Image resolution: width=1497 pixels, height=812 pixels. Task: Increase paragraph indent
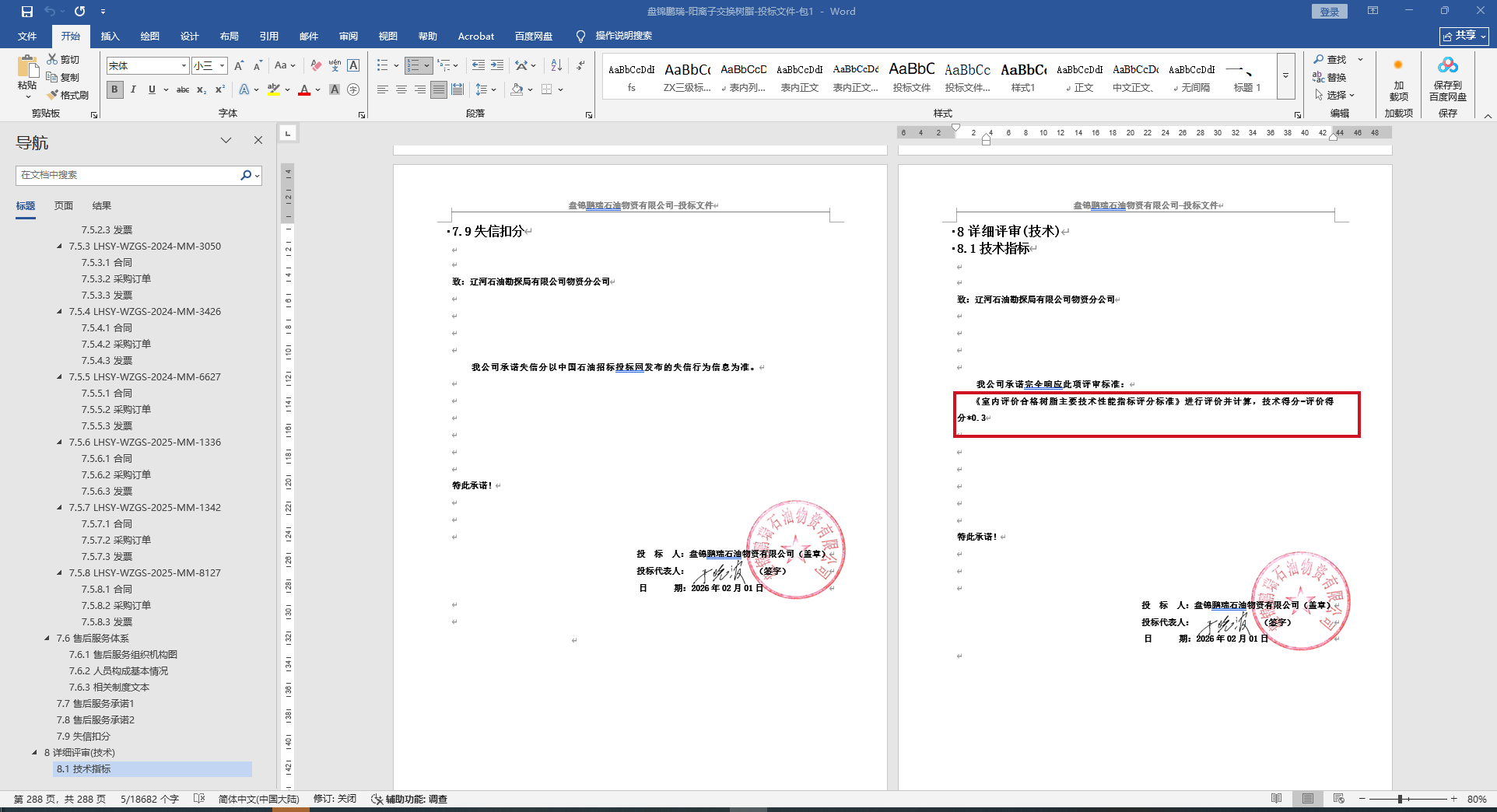pyautogui.click(x=497, y=65)
